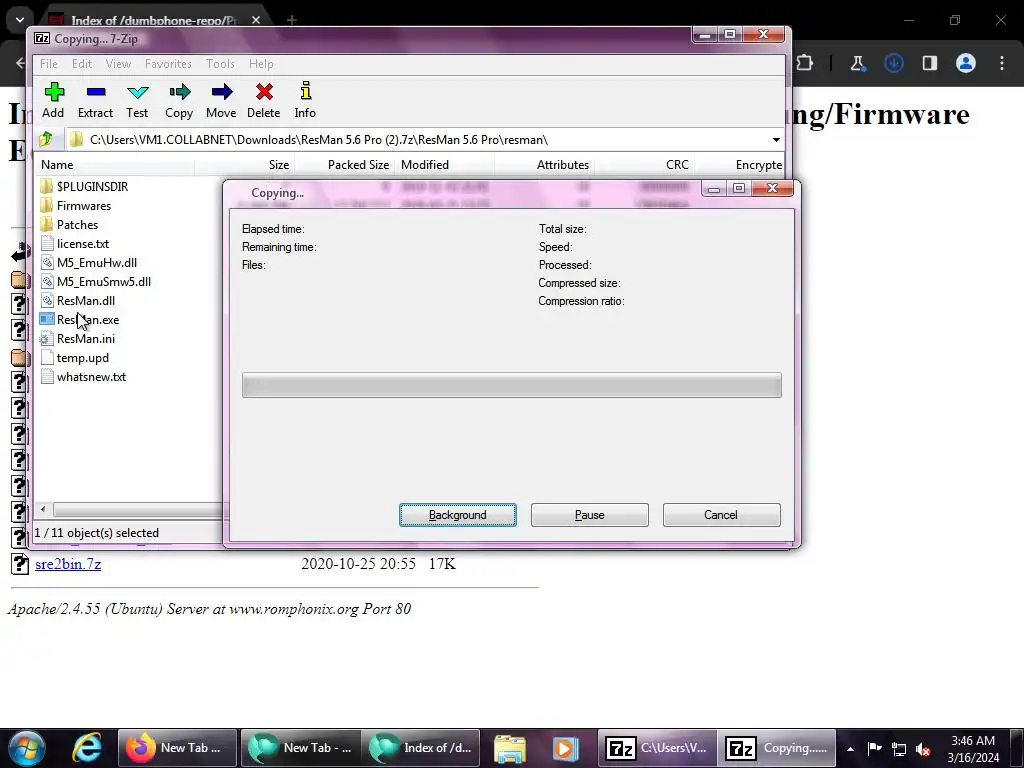Show hidden tray icons arrow

pyautogui.click(x=850, y=749)
